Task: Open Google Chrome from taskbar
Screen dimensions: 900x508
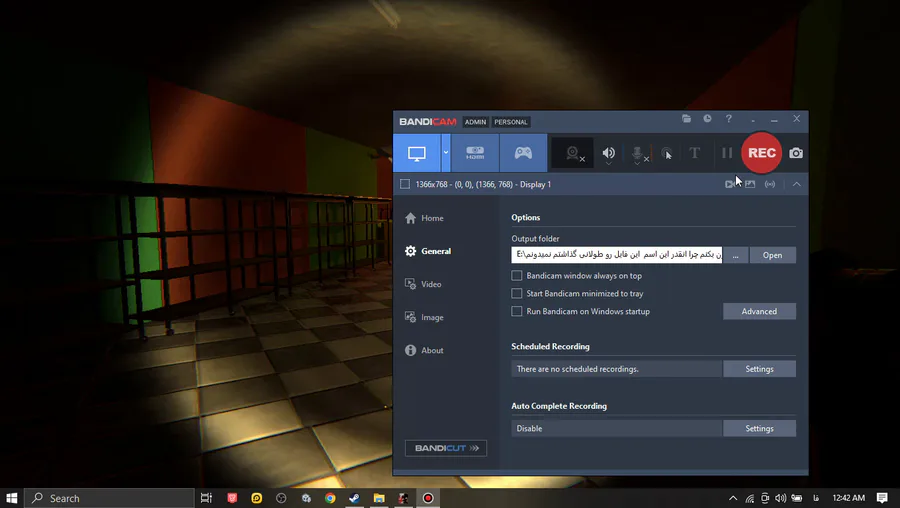Action: pyautogui.click(x=330, y=498)
